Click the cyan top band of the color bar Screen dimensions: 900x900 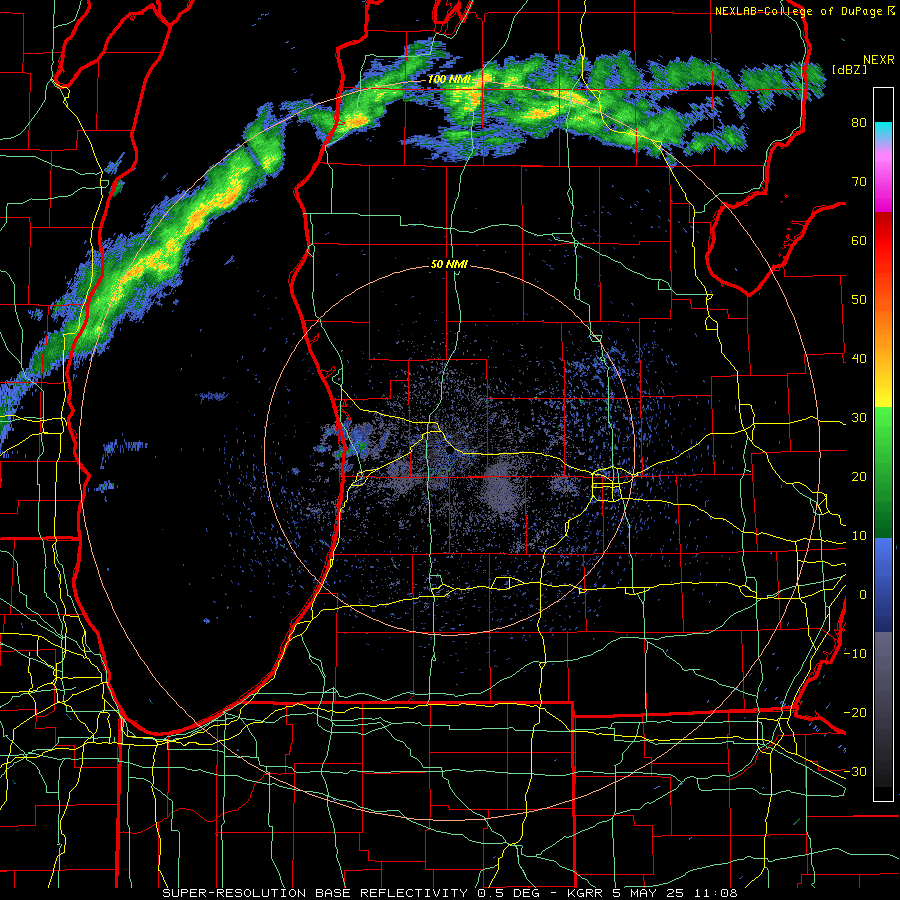tap(883, 131)
